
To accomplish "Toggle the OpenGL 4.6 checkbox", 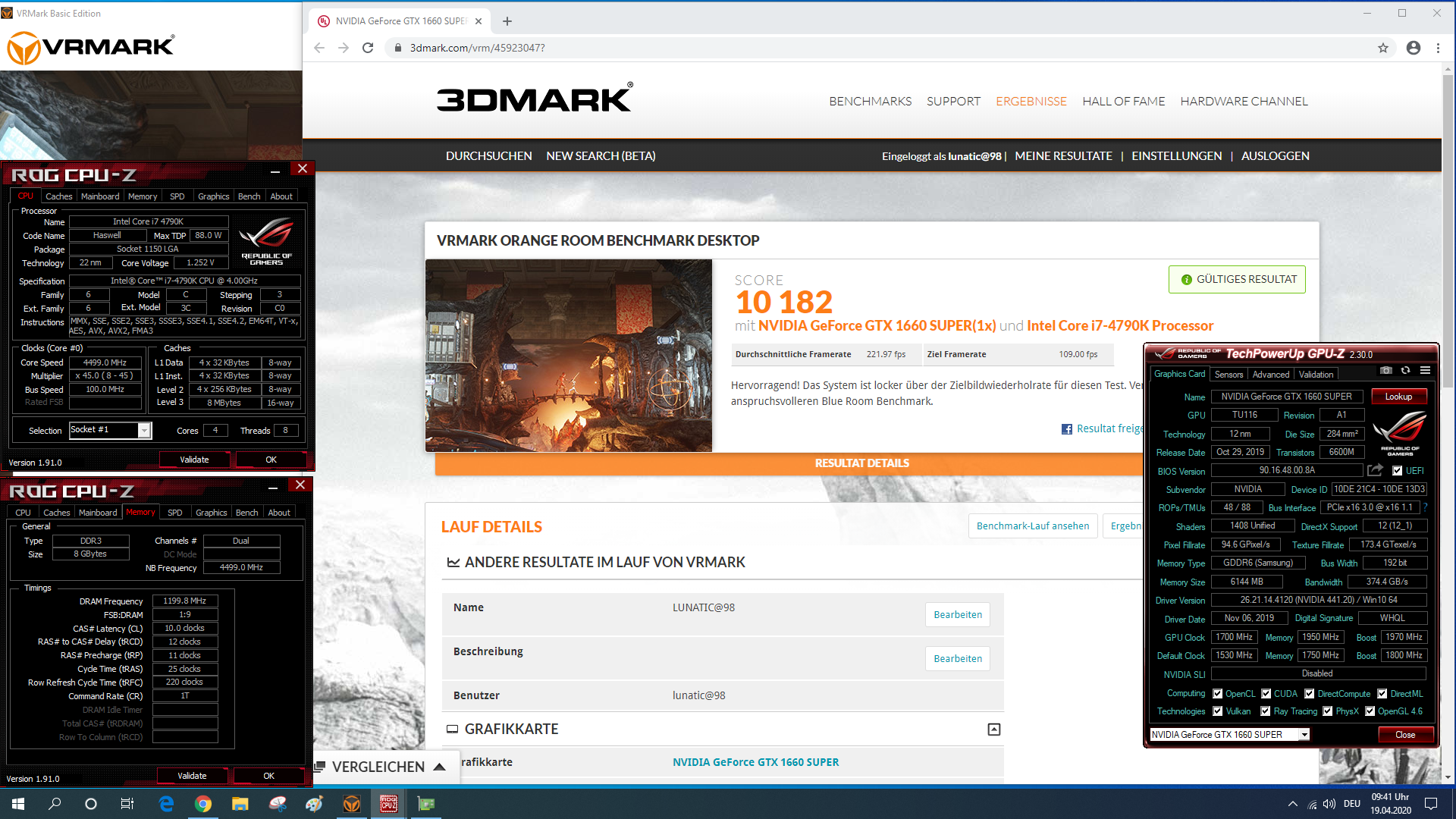I will coord(1370,711).
